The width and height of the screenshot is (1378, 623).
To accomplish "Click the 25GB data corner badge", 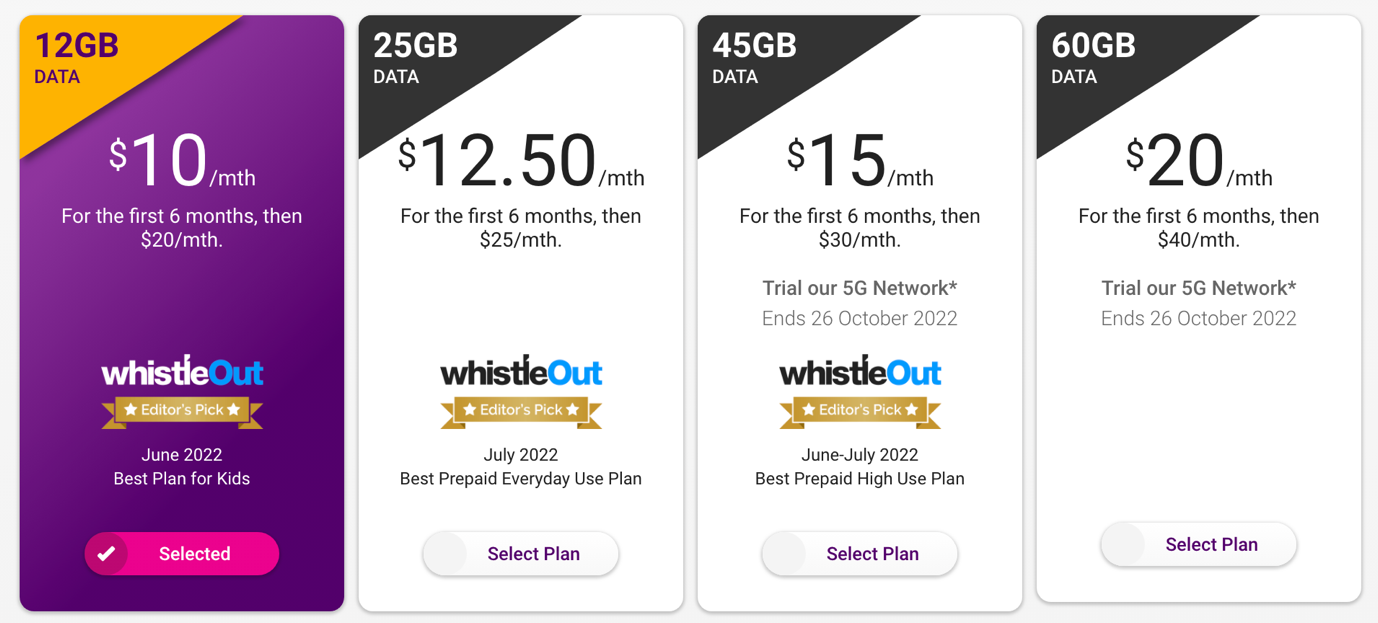I will pos(418,60).
